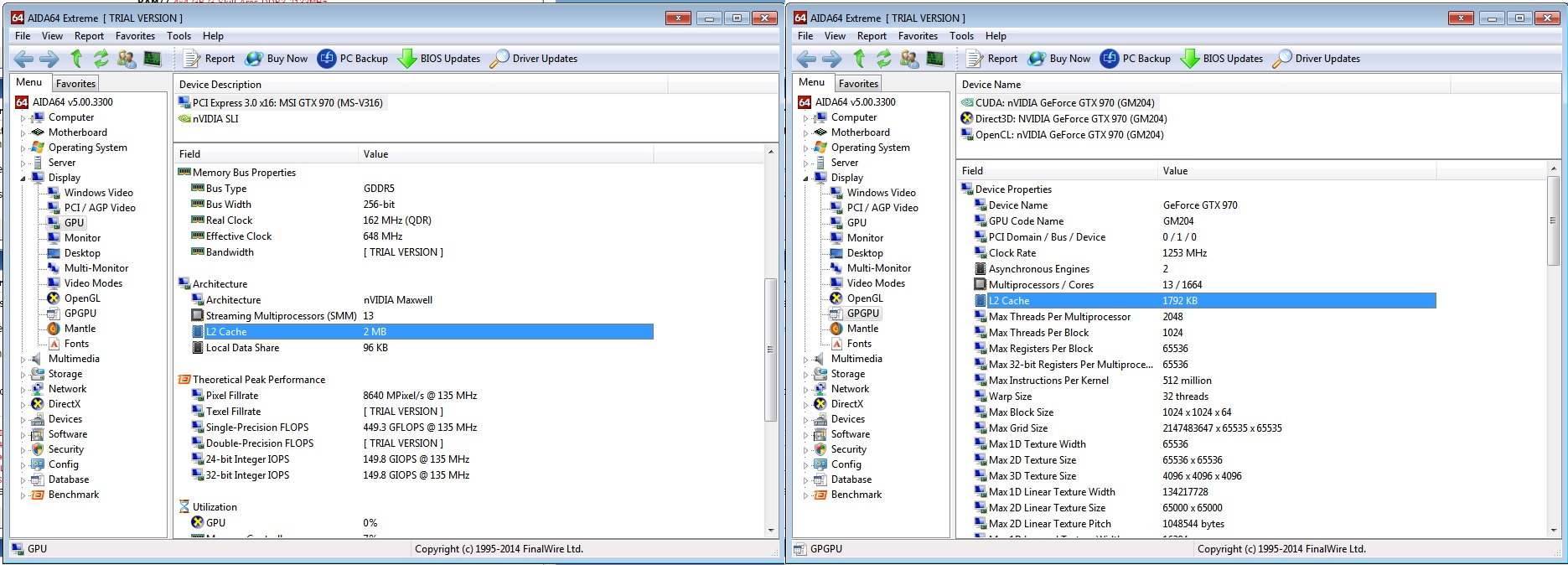The width and height of the screenshot is (1568, 565).
Task: Click the Forward arrow in right window toolbar
Action: point(832,59)
